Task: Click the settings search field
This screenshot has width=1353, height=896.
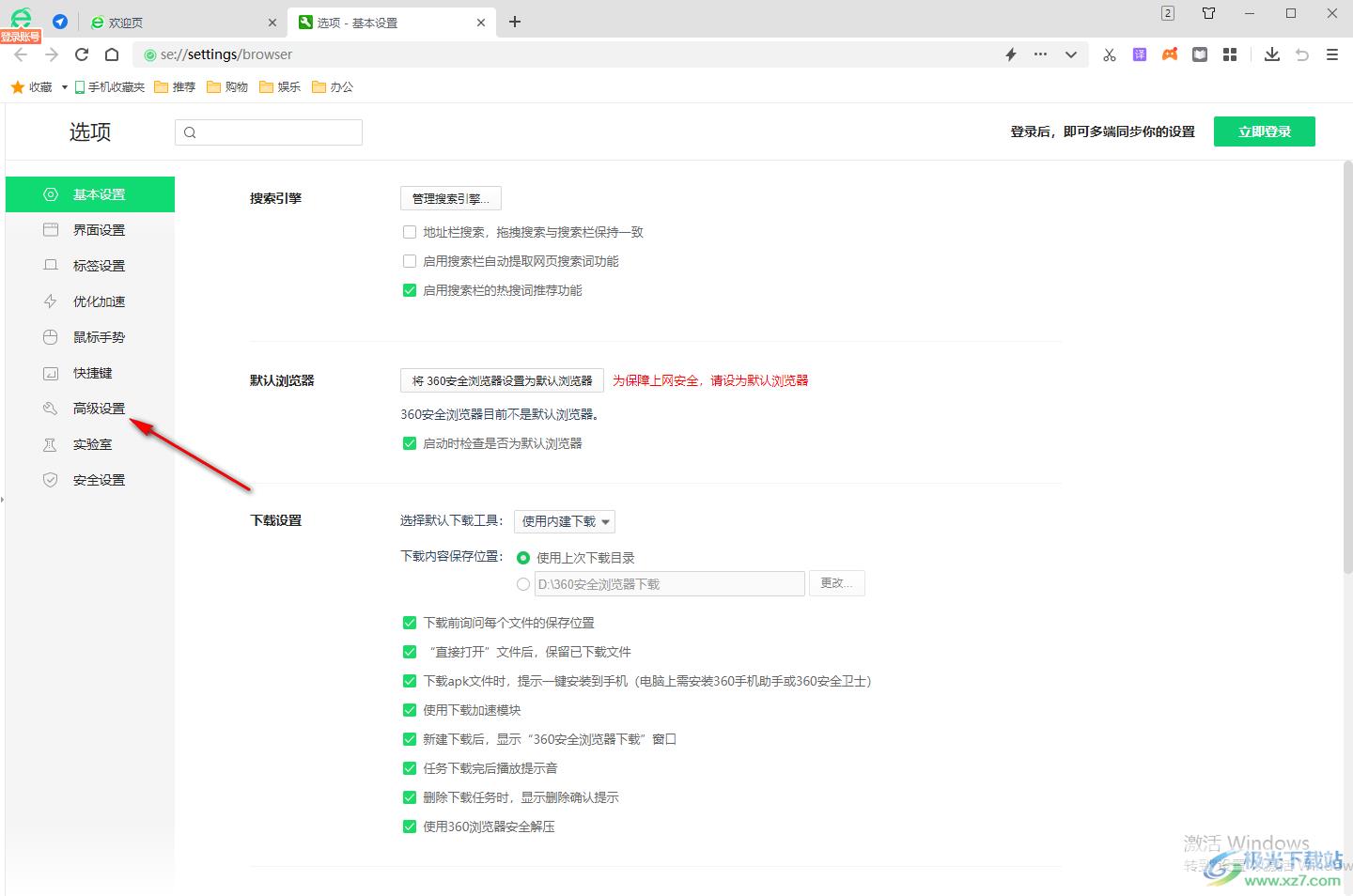Action: 269,132
